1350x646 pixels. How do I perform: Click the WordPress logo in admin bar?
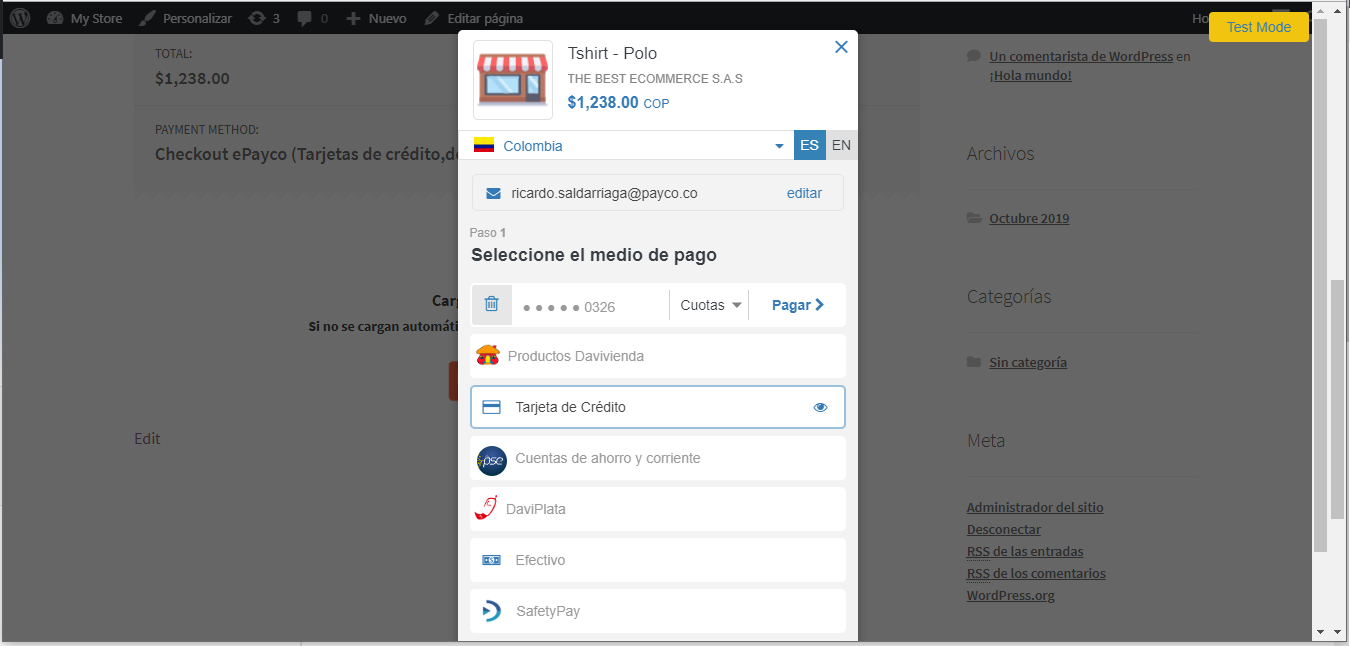pyautogui.click(x=20, y=18)
